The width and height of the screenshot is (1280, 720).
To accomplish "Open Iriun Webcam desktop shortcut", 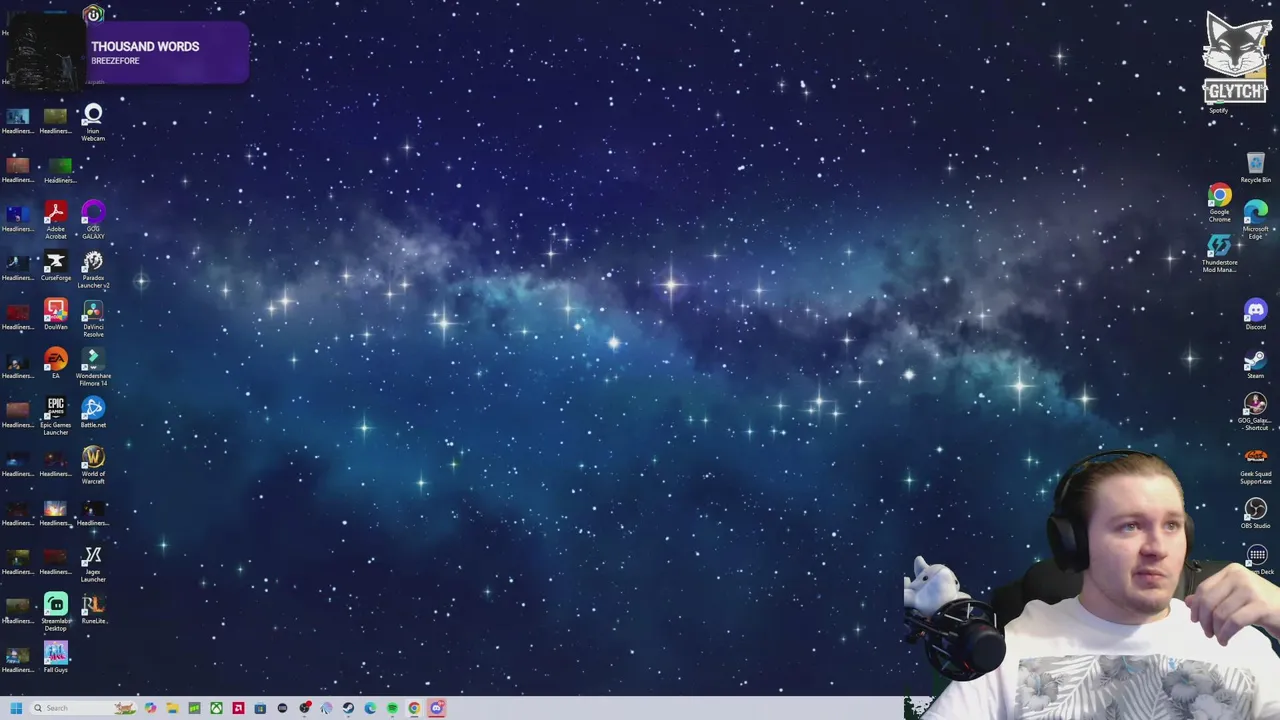I will (x=93, y=122).
